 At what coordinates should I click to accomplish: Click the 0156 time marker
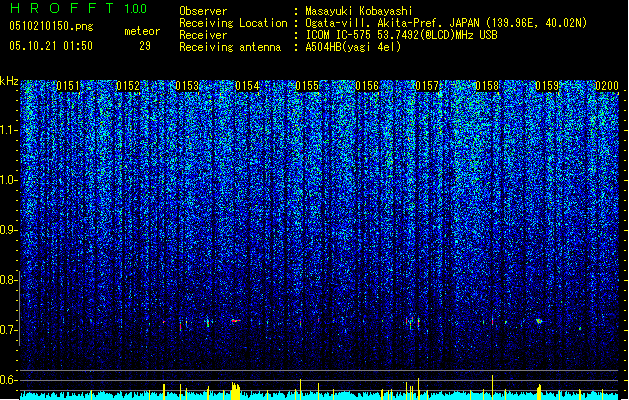[367, 86]
